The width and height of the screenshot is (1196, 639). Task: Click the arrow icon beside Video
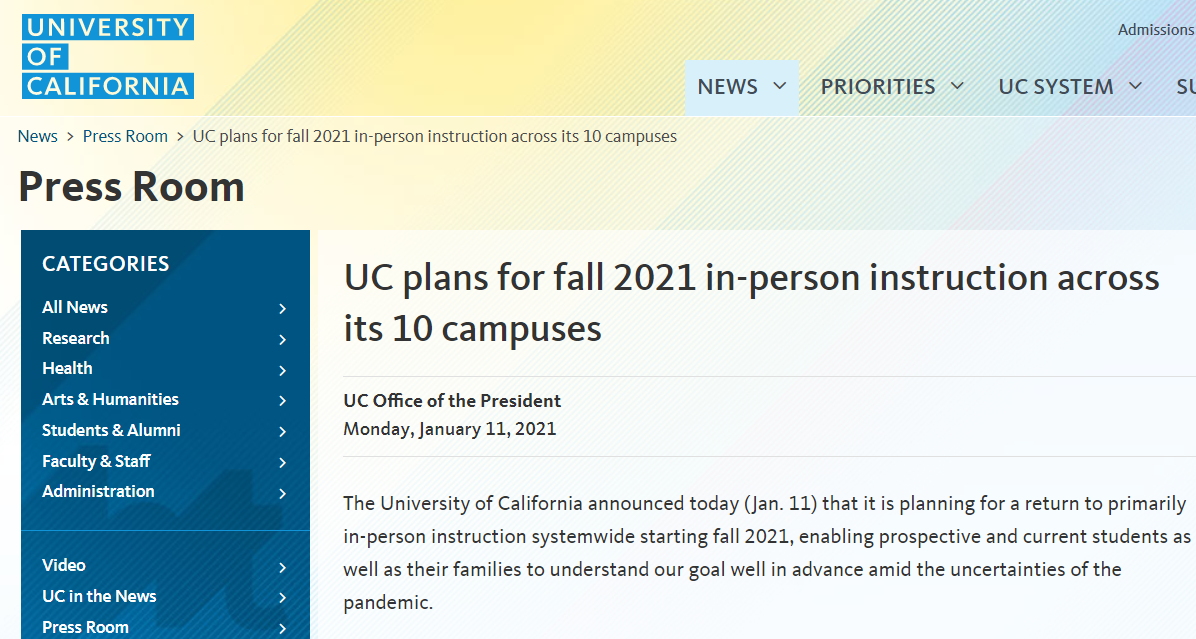point(283,567)
